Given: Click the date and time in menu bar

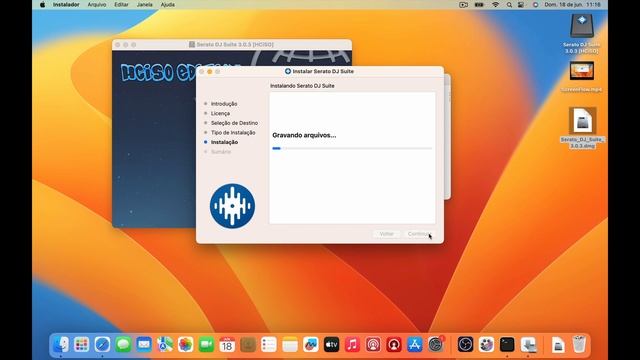Looking at the screenshot, I should (x=572, y=5).
